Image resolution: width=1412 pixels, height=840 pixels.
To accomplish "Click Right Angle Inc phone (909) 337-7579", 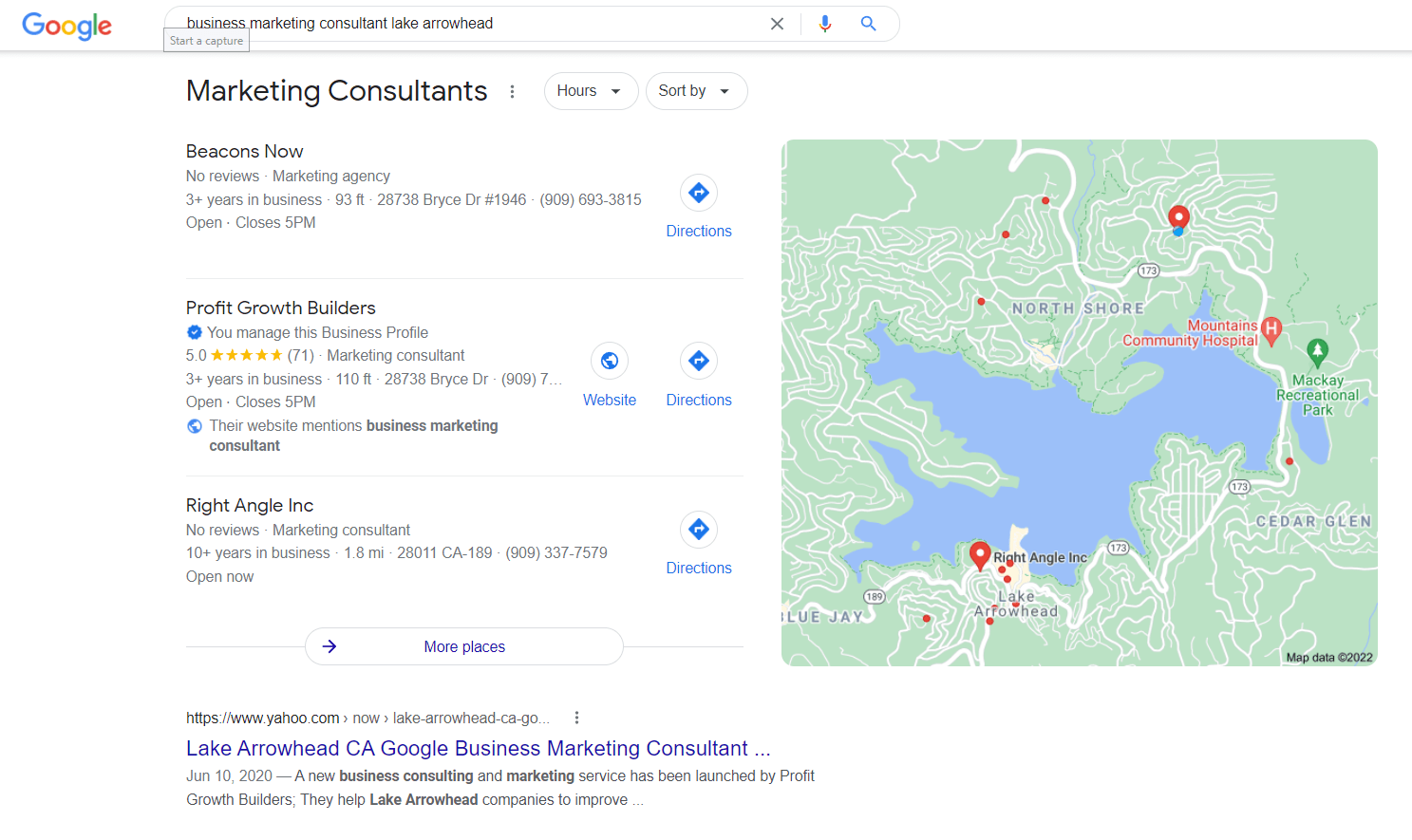I will [556, 552].
